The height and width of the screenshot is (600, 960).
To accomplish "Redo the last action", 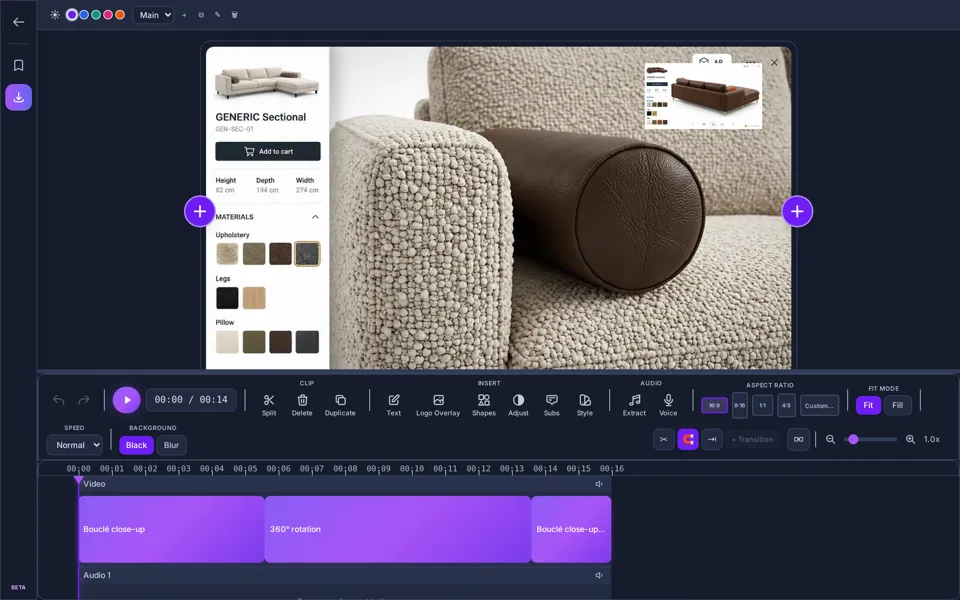I will pos(84,400).
